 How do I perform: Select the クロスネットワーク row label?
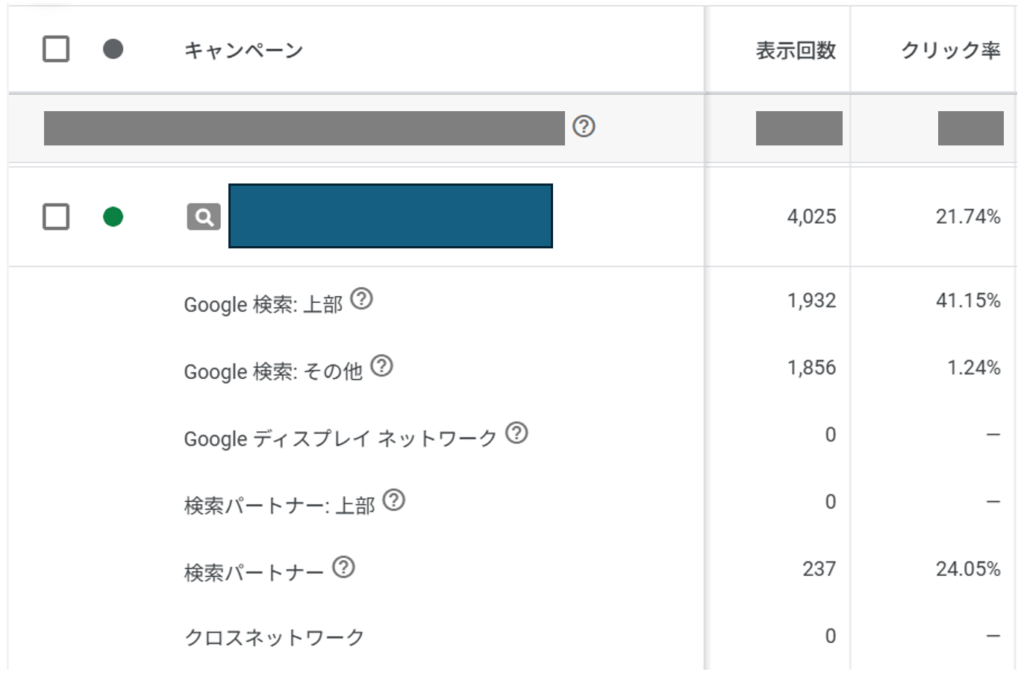[x=274, y=637]
